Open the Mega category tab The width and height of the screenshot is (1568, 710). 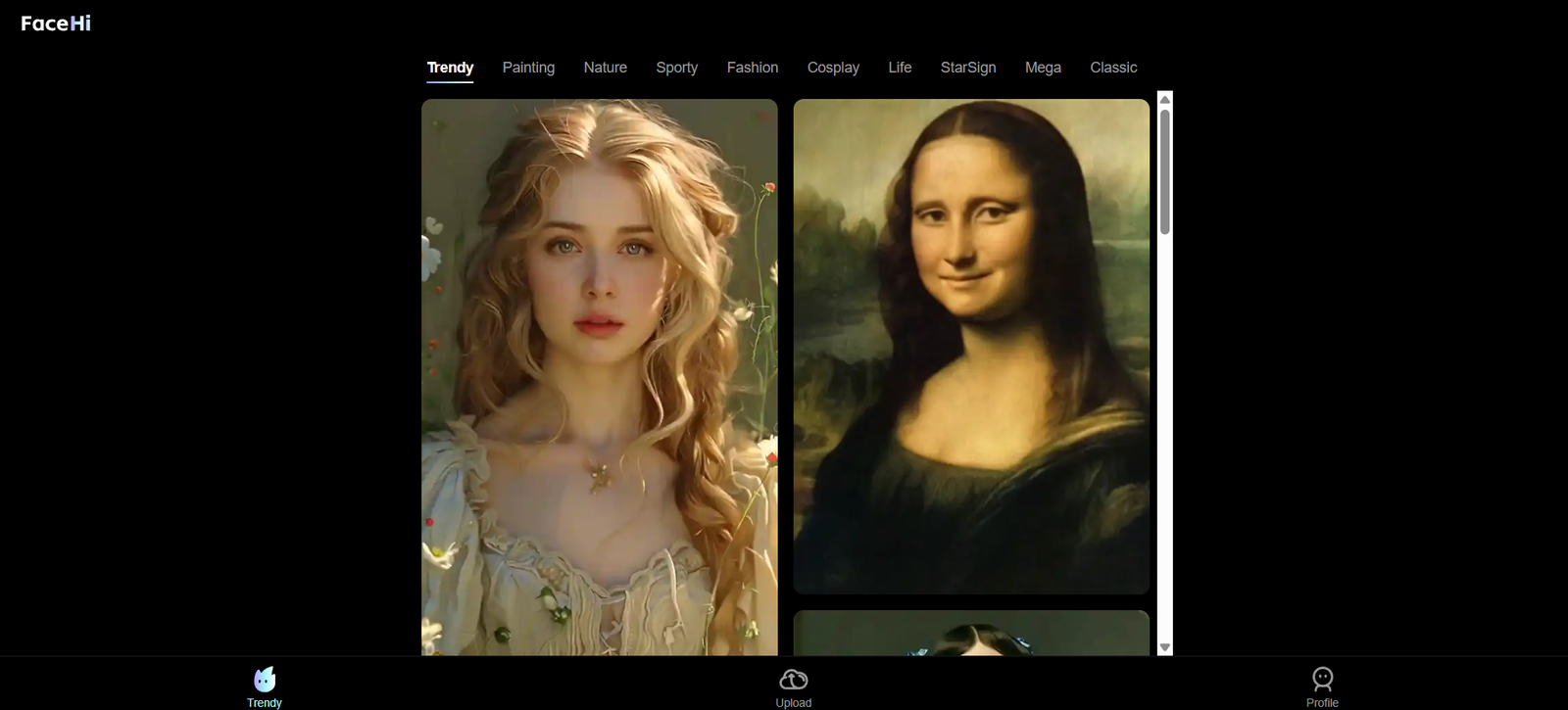pyautogui.click(x=1043, y=68)
